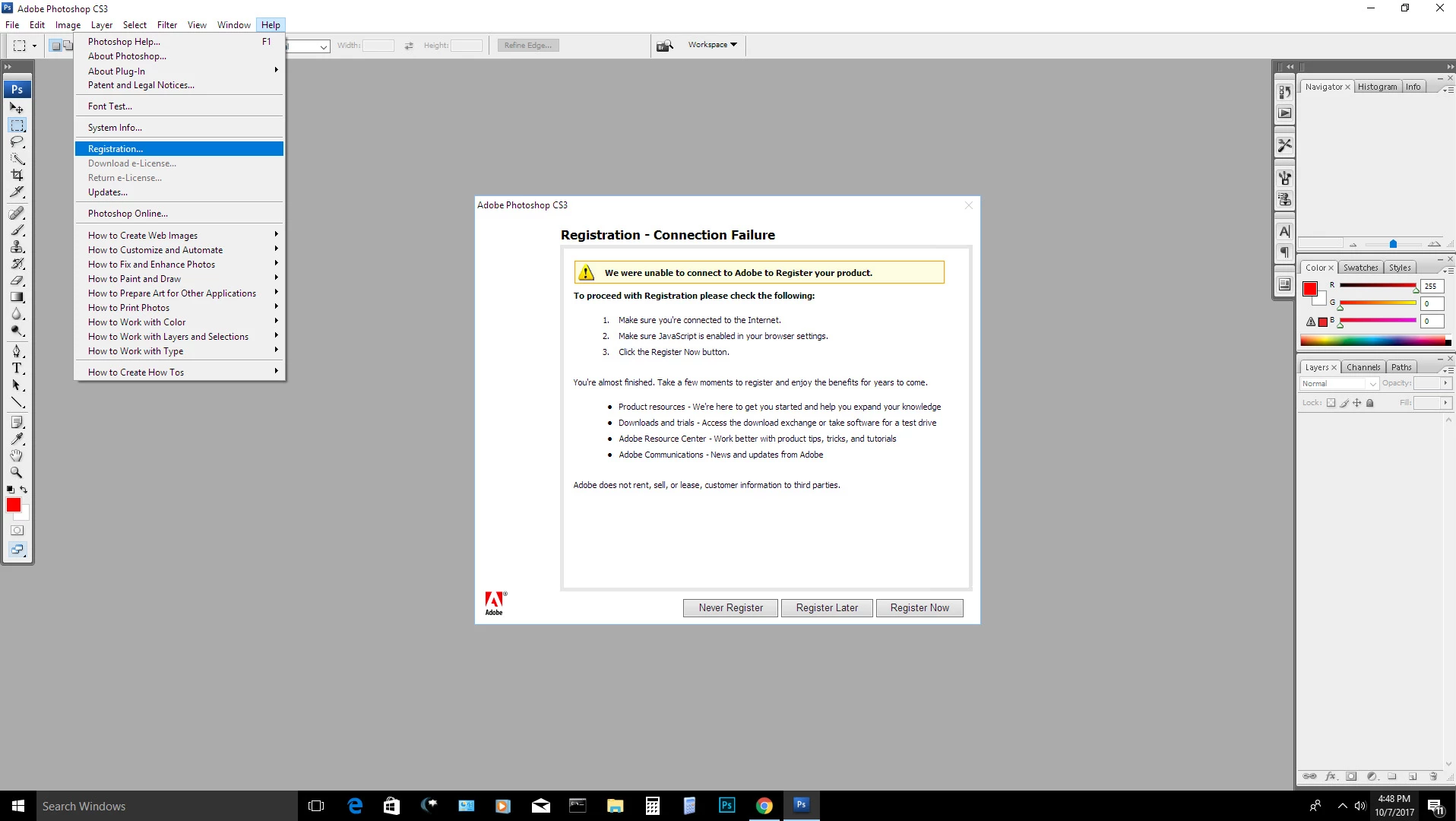Open the Brushes panel dock icon
The width and height of the screenshot is (1456, 821).
1284,178
